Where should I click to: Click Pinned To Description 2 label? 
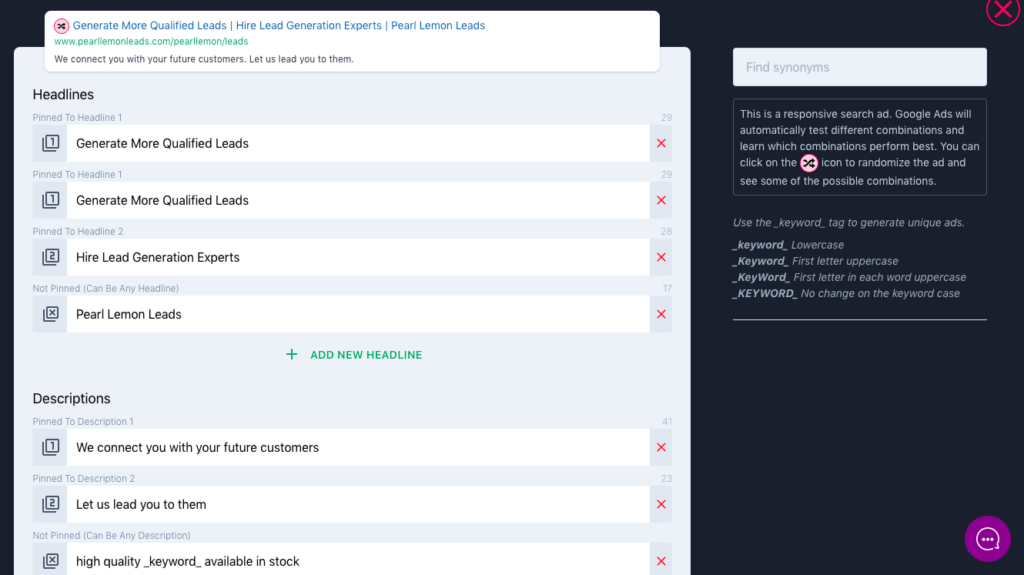pyautogui.click(x=84, y=478)
